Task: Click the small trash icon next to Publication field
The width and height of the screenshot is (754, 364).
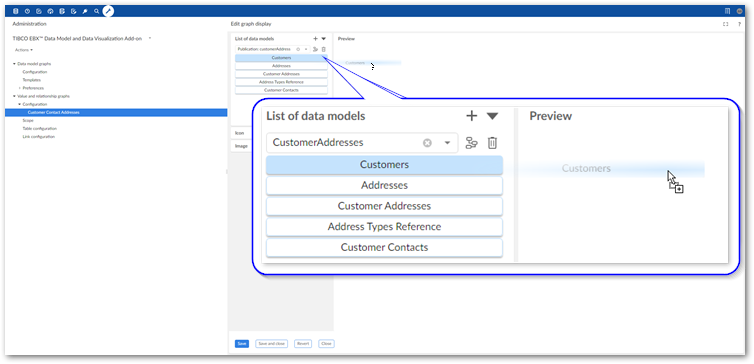Action: coord(324,49)
